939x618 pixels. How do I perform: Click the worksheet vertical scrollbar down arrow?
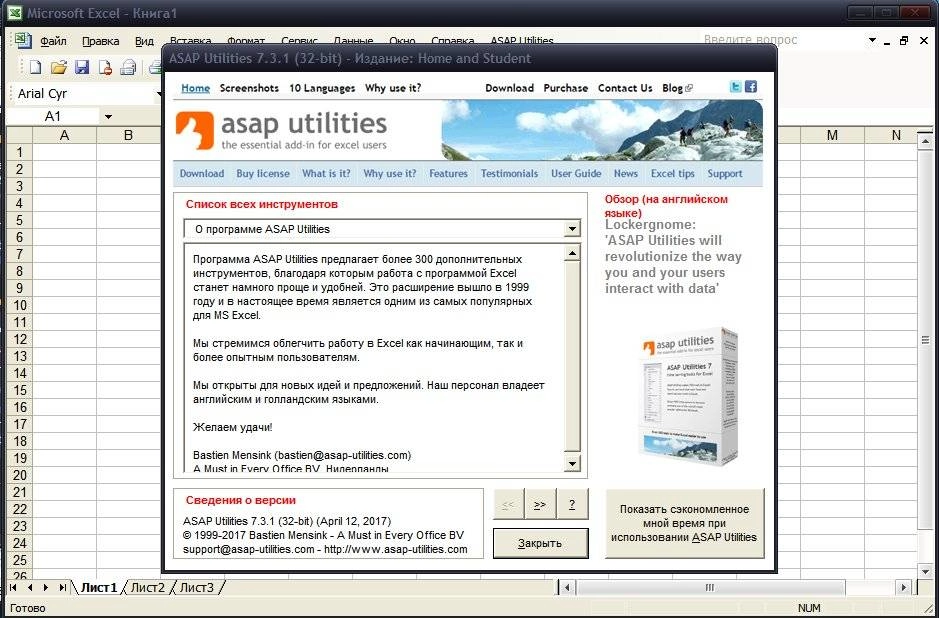pyautogui.click(x=925, y=571)
